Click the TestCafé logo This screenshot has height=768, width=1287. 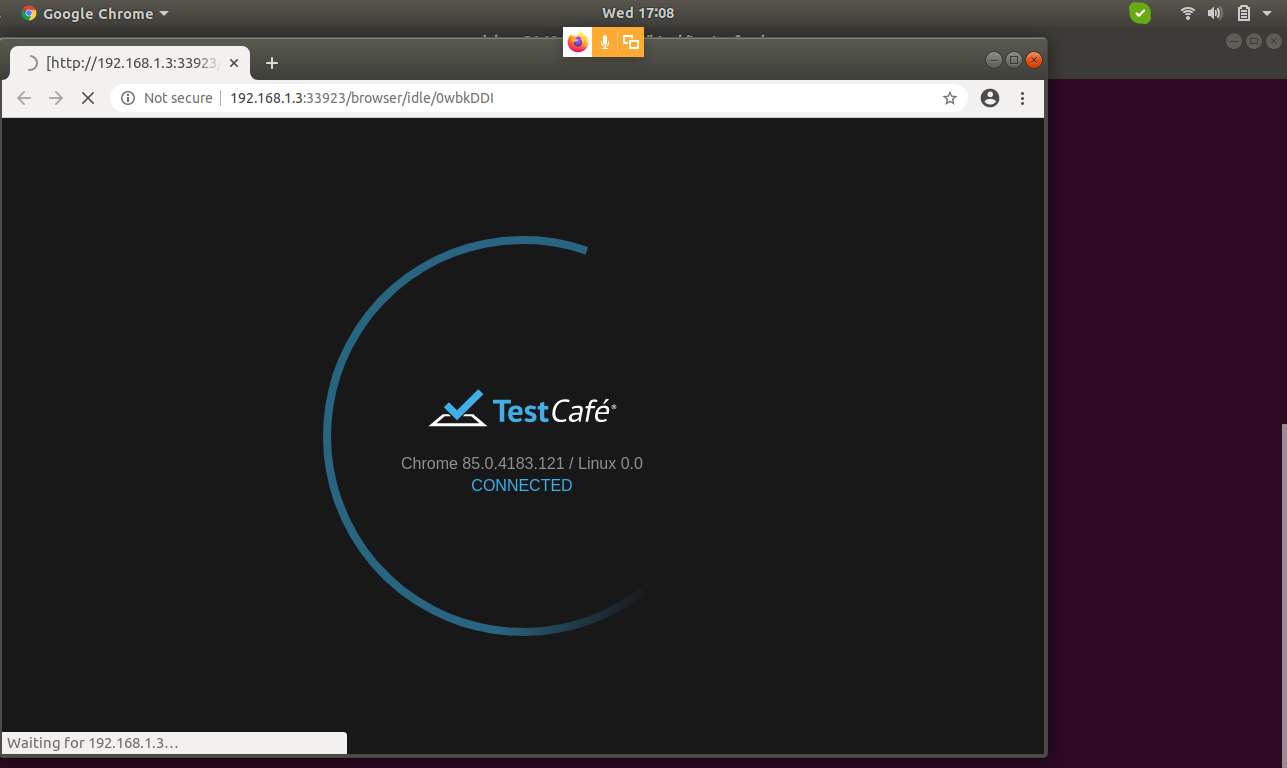[x=522, y=408]
